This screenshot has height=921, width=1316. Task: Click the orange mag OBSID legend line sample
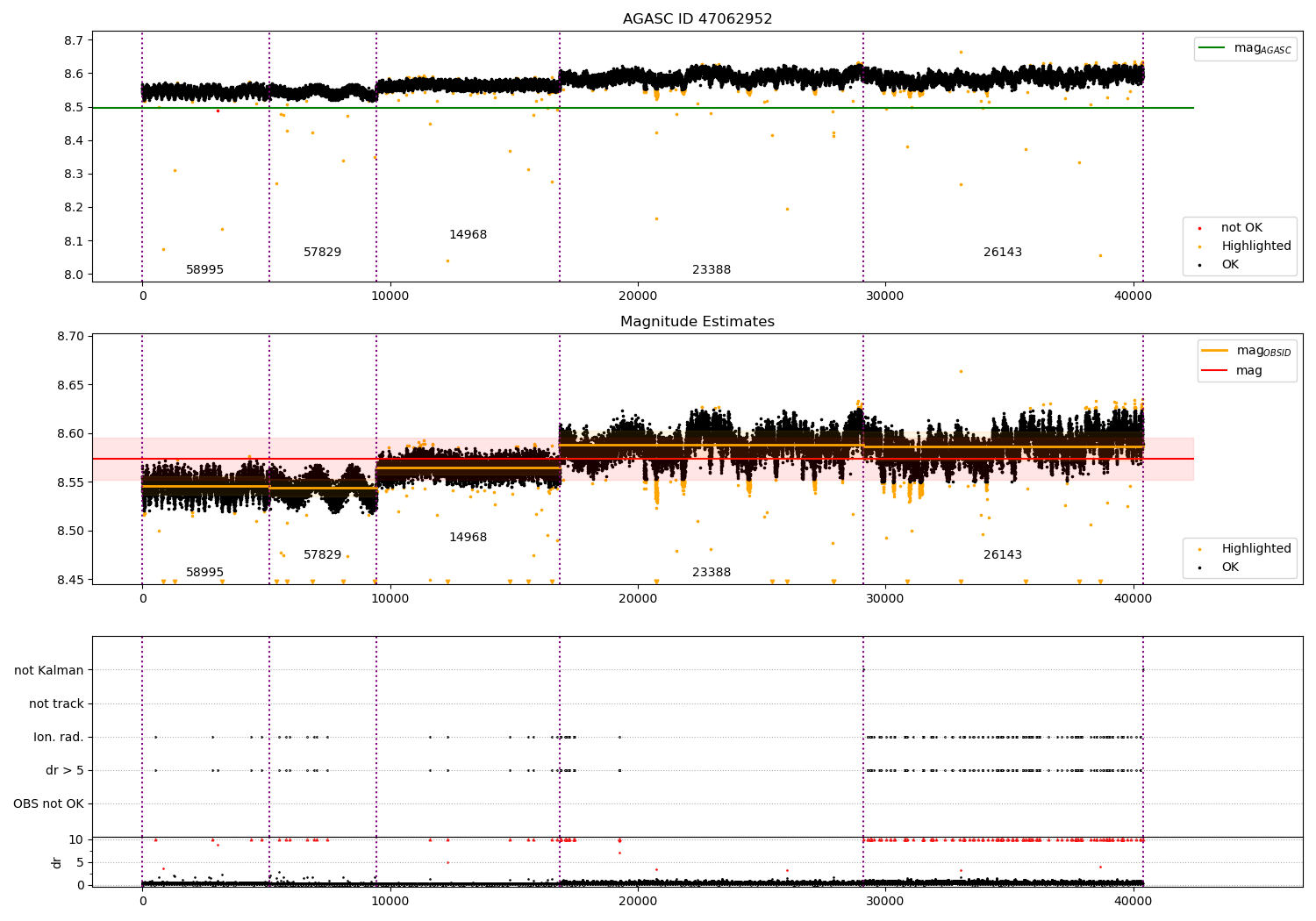tap(1215, 351)
